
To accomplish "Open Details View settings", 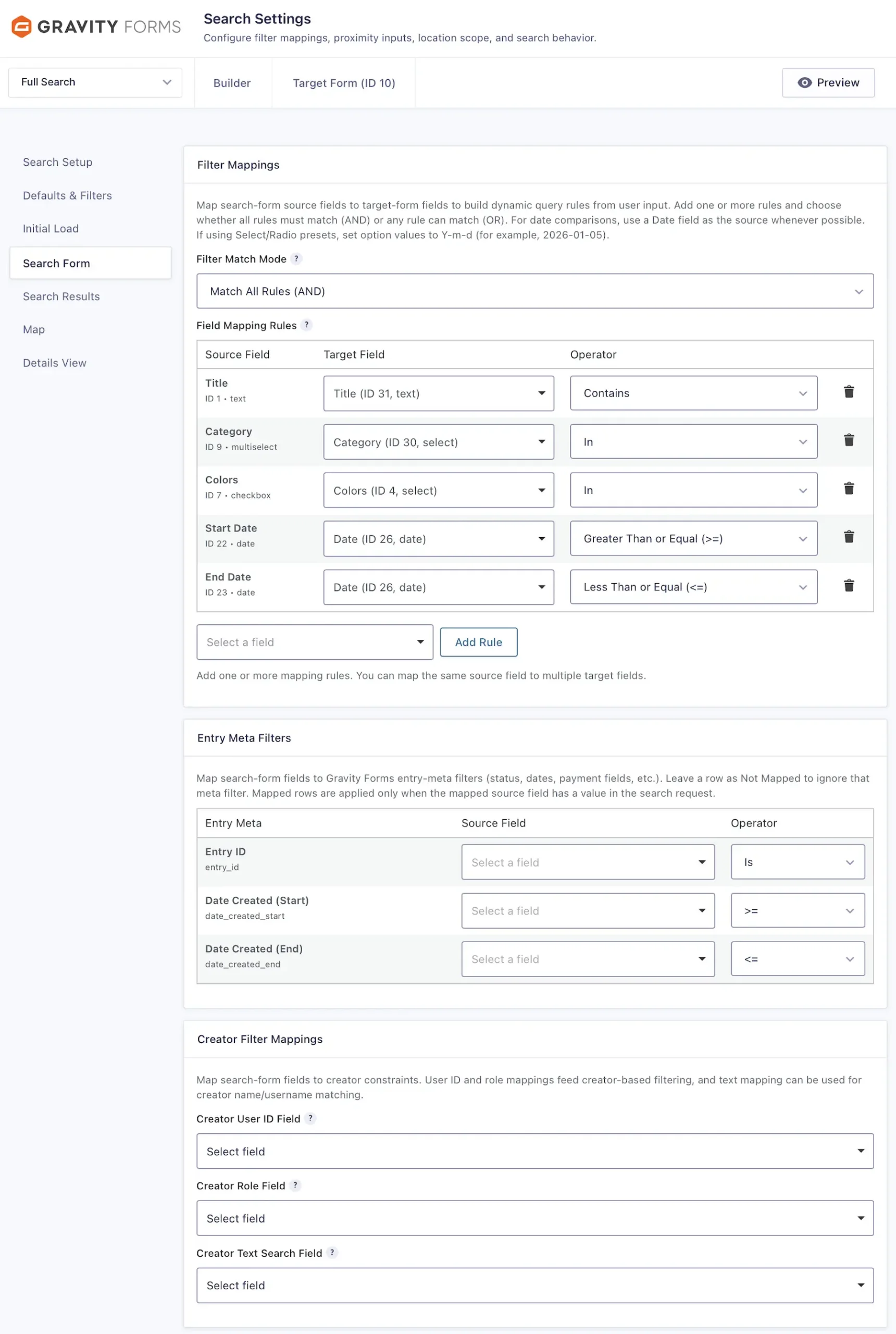I will coord(54,363).
